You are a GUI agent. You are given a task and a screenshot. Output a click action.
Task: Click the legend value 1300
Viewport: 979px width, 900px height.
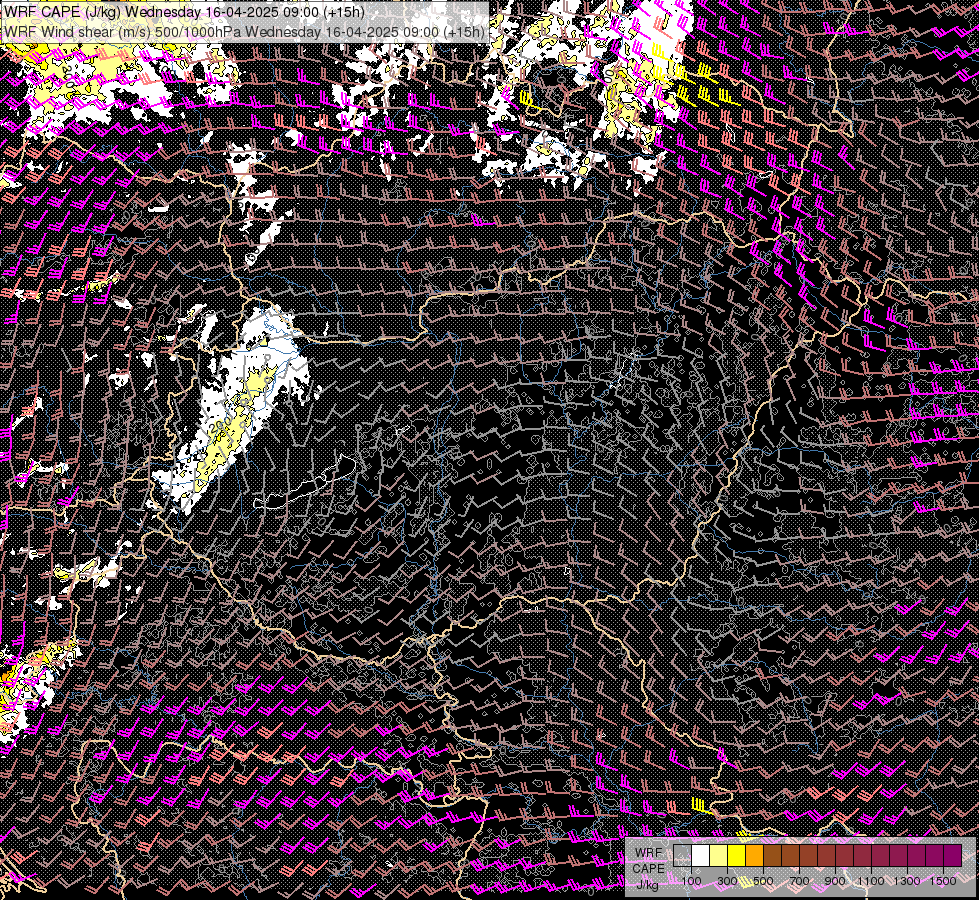point(907,881)
